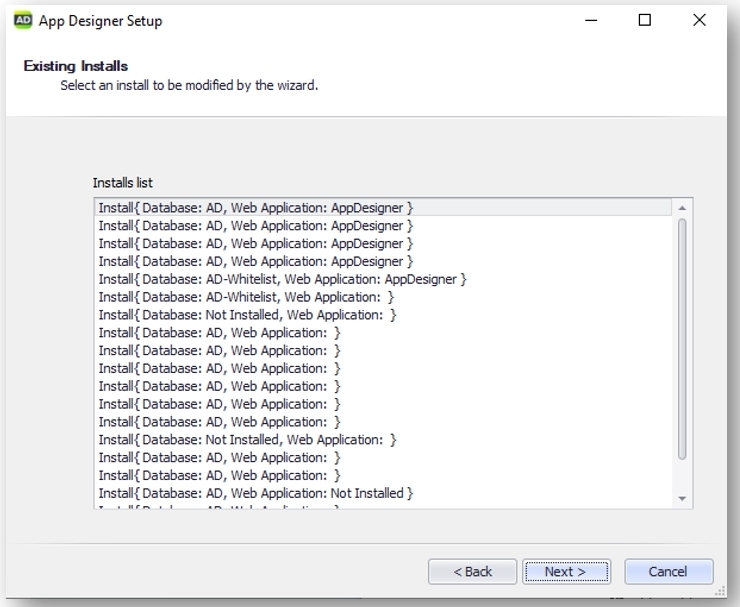Click the App Designer AD logo icon
Image resolution: width=740 pixels, height=607 pixels.
coord(23,21)
